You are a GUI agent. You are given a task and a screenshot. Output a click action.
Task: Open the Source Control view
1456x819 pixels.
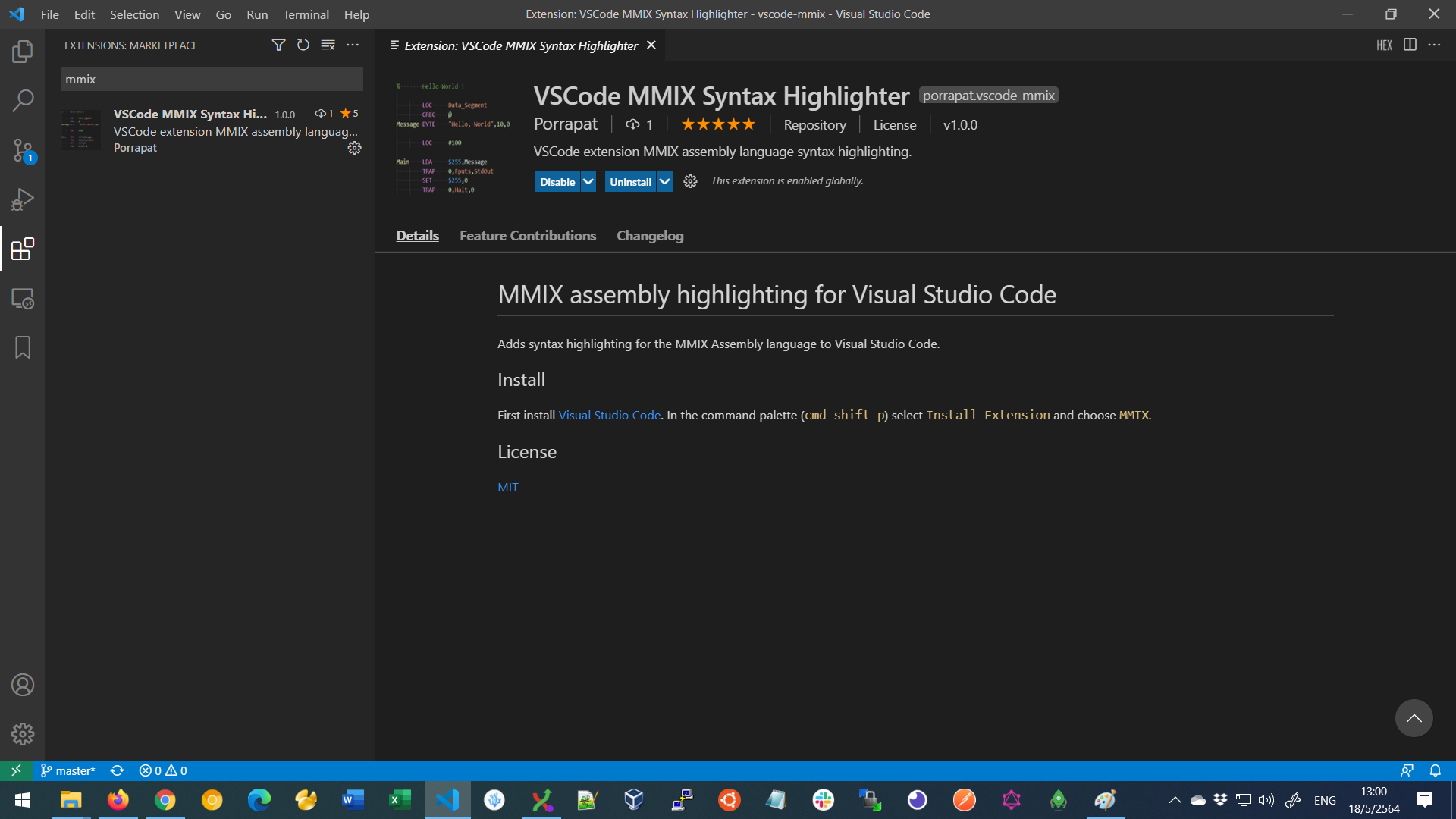(x=23, y=150)
